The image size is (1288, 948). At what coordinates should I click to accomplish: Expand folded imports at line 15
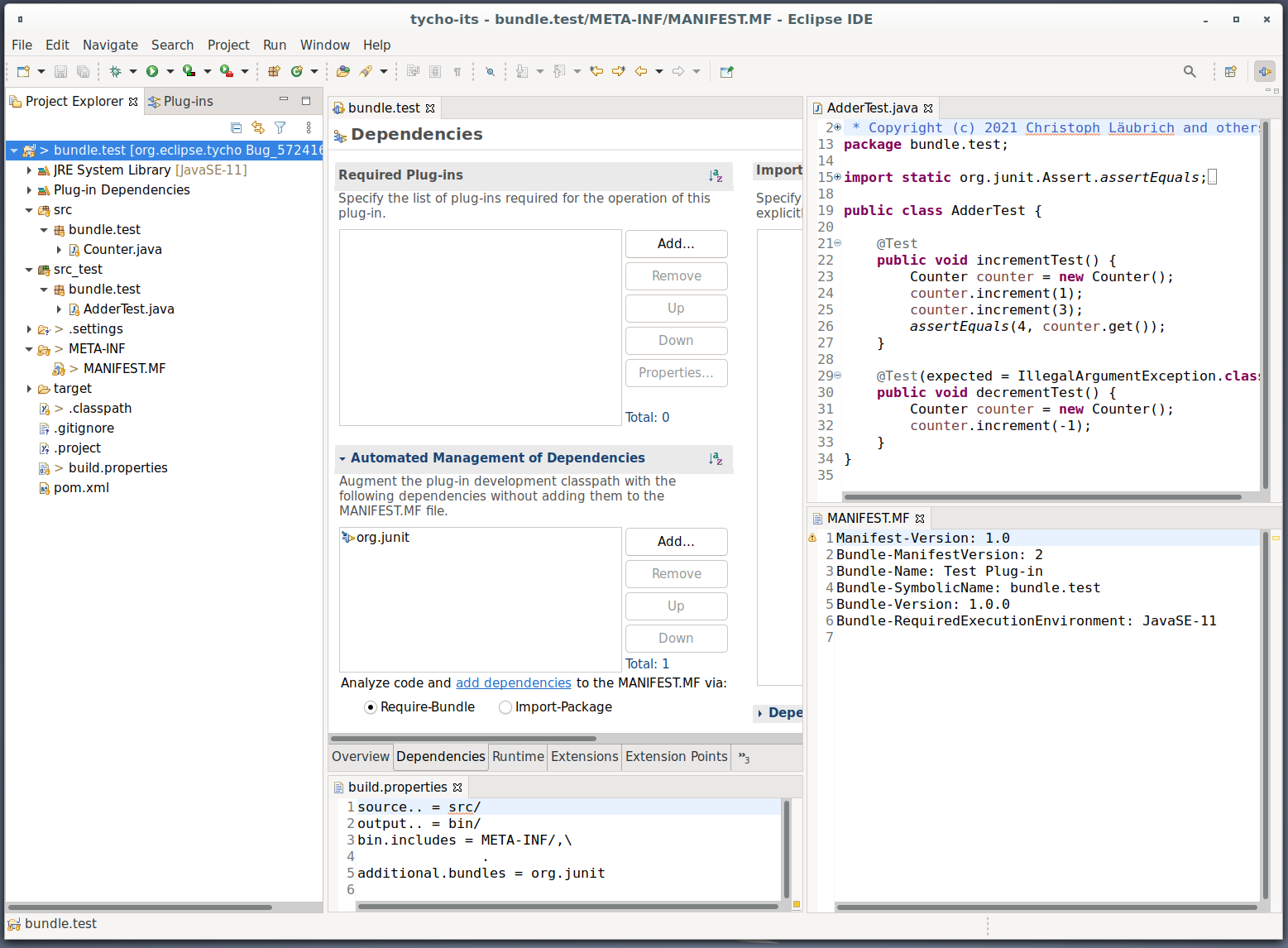(x=837, y=177)
